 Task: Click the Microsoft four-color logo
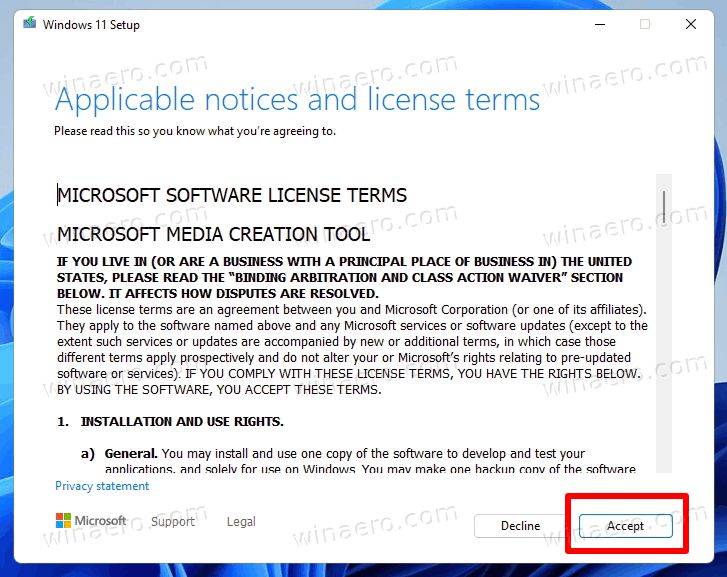(63, 520)
